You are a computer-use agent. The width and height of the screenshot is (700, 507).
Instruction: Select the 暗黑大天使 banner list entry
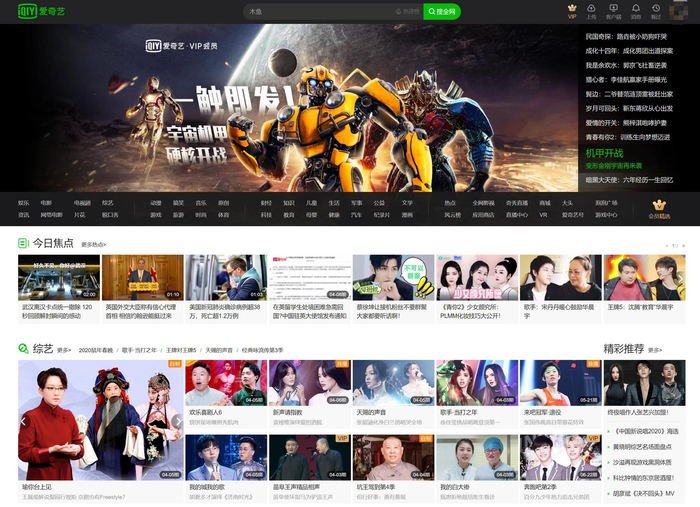point(629,180)
